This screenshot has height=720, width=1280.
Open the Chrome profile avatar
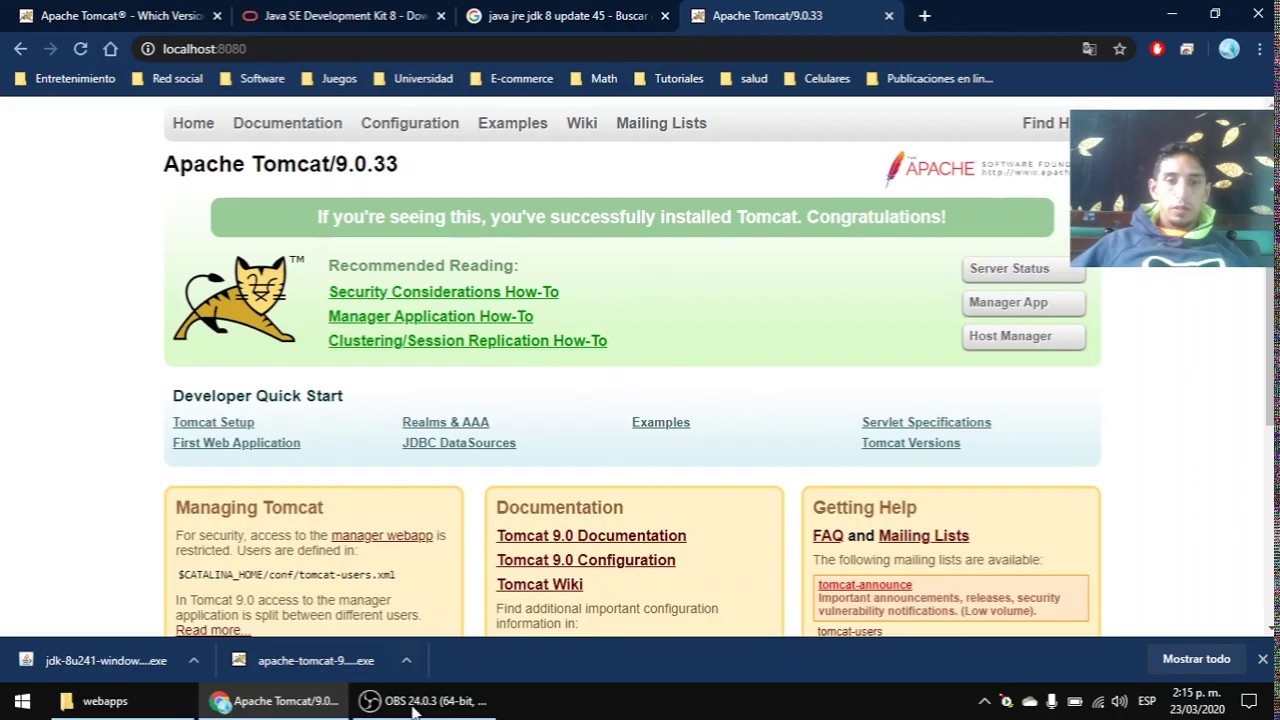pyautogui.click(x=1229, y=48)
